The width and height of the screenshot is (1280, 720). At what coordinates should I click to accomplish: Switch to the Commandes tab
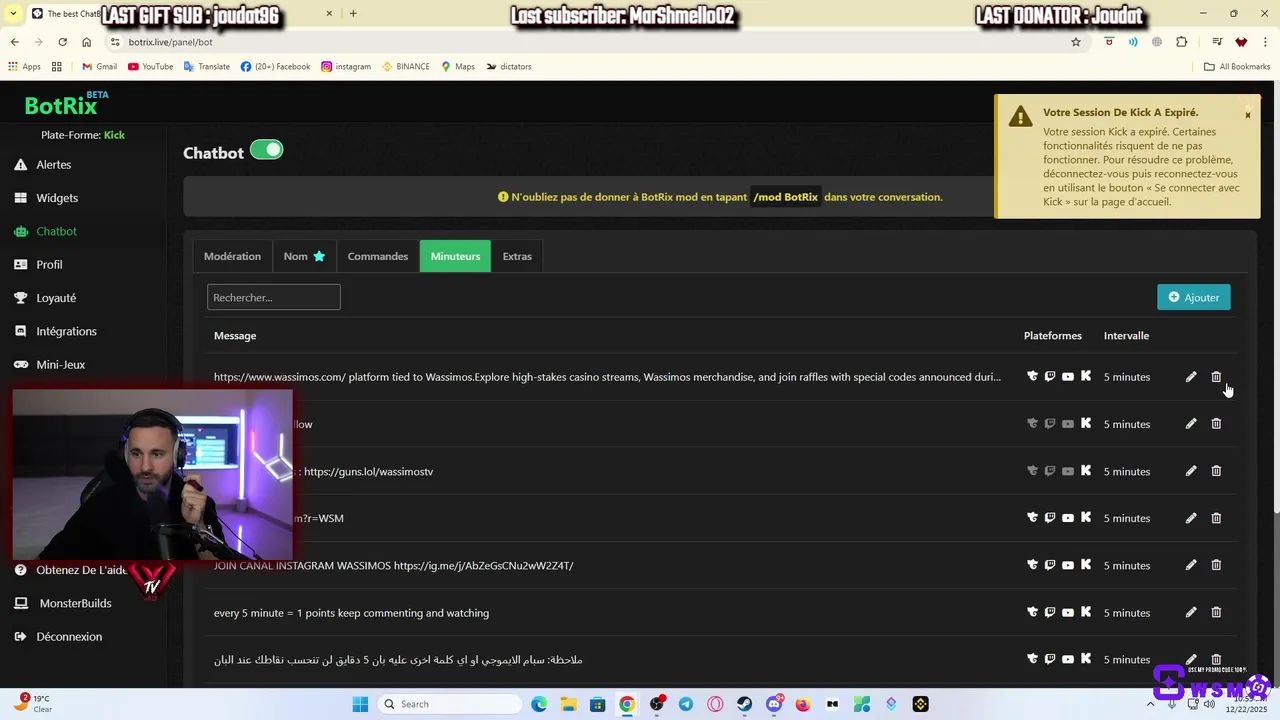[x=377, y=256]
